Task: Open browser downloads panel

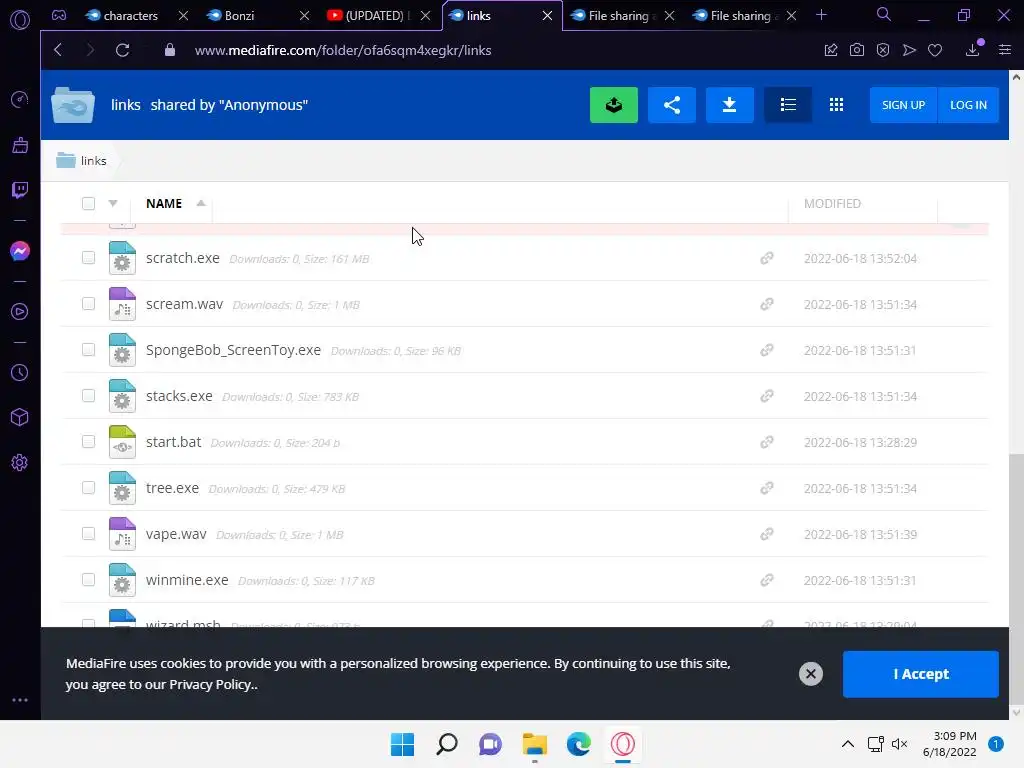Action: click(973, 49)
